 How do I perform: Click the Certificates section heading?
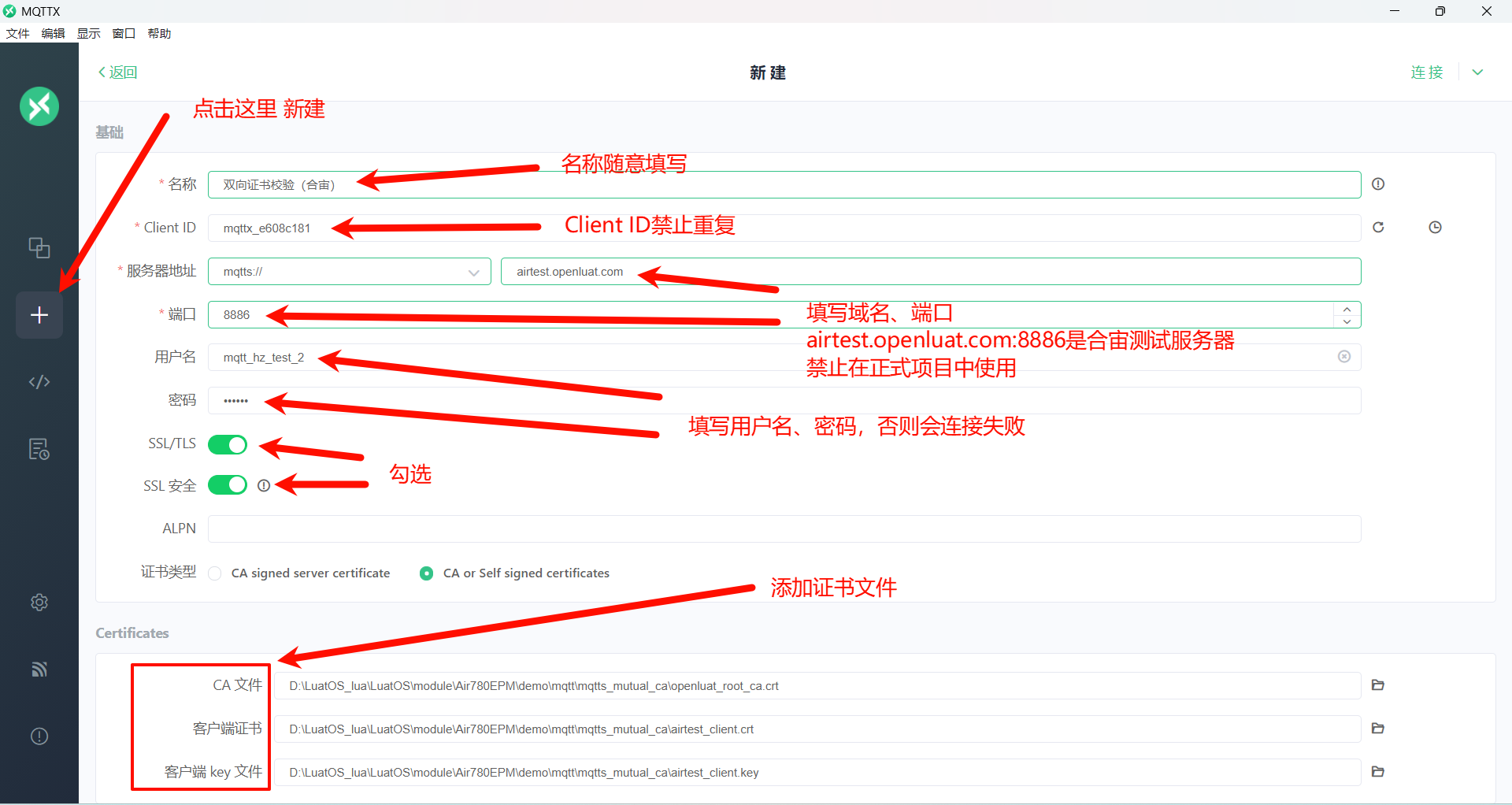[x=132, y=633]
